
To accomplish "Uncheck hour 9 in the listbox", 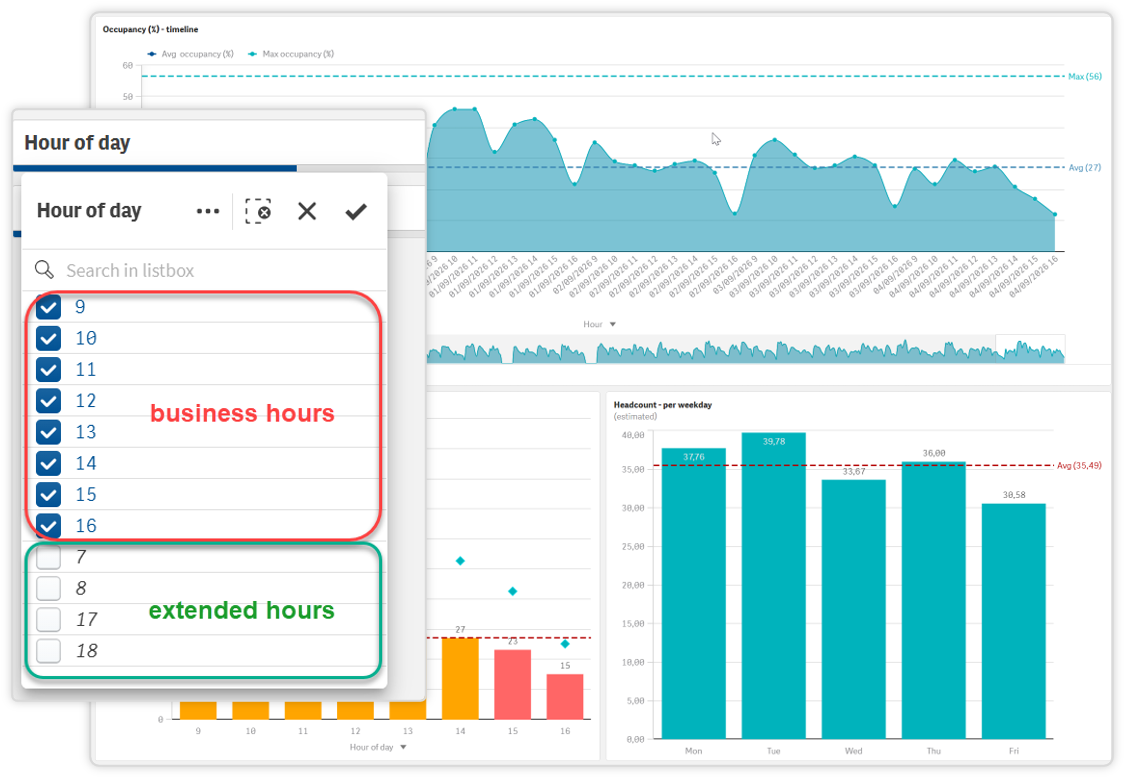I will click(x=49, y=307).
